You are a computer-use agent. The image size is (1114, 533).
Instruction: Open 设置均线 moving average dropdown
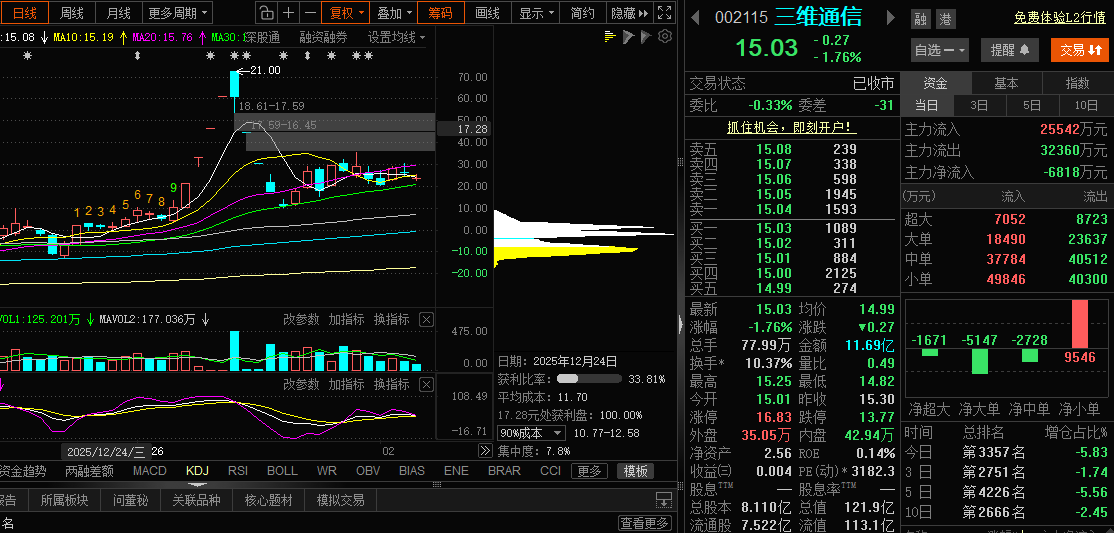point(396,37)
